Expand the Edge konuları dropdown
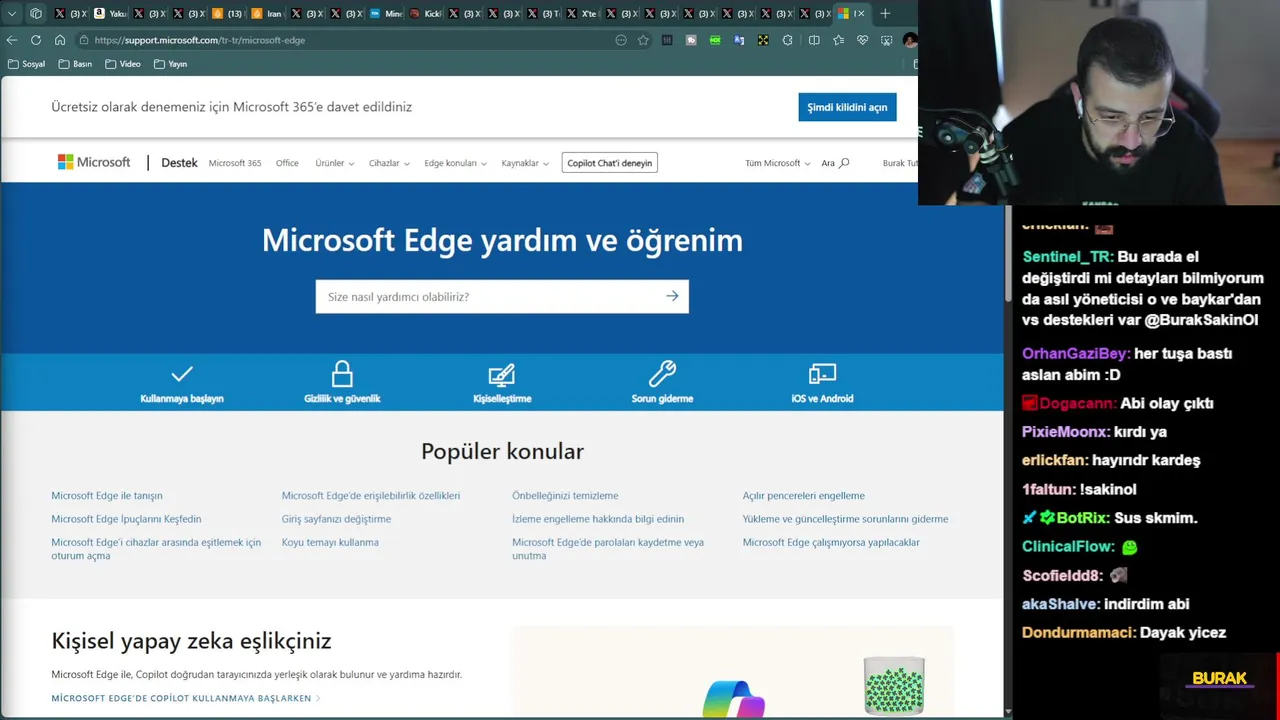This screenshot has width=1280, height=720. click(x=455, y=163)
